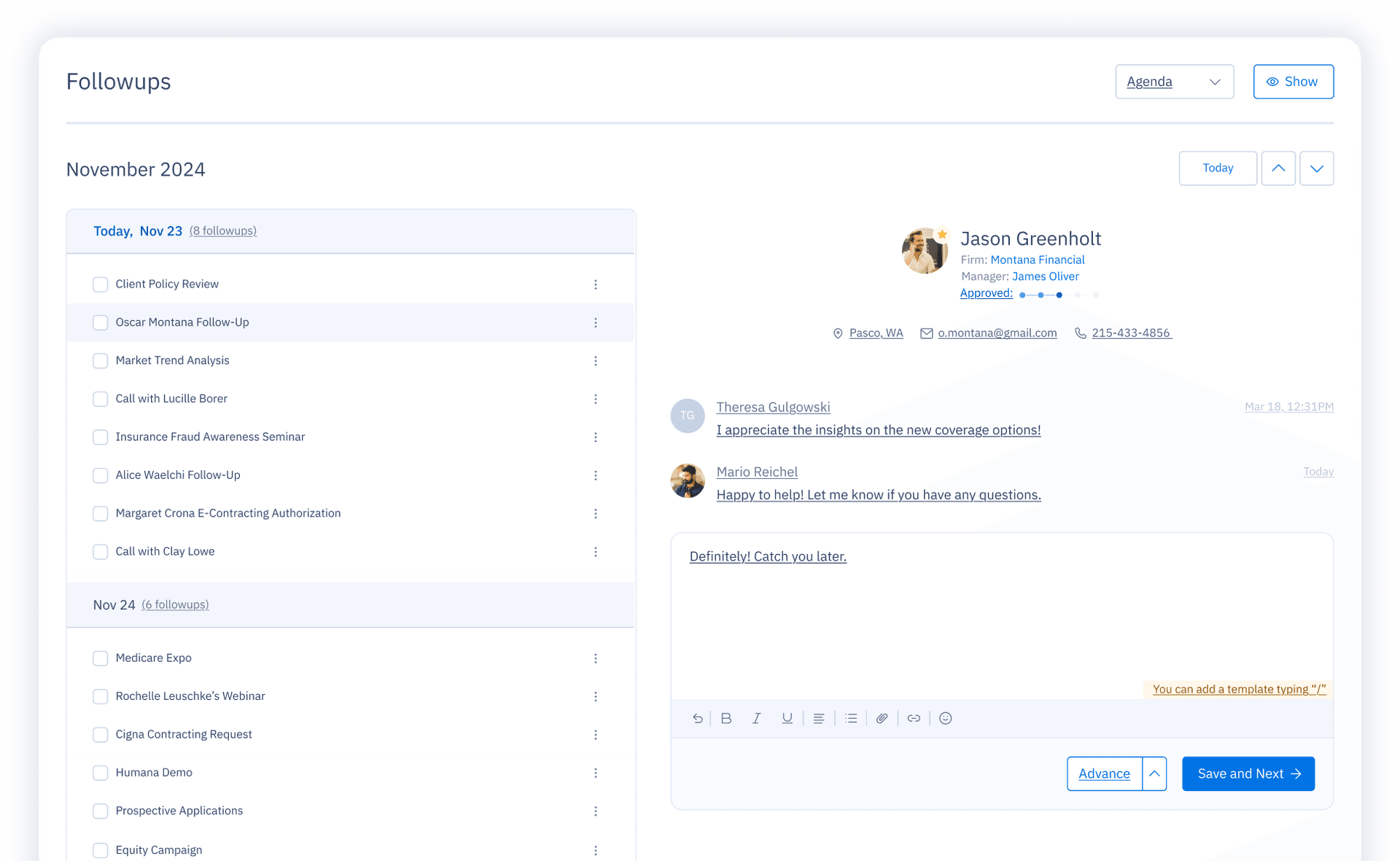
Task: Apply underline formatting in editor toolbar
Action: 787,718
